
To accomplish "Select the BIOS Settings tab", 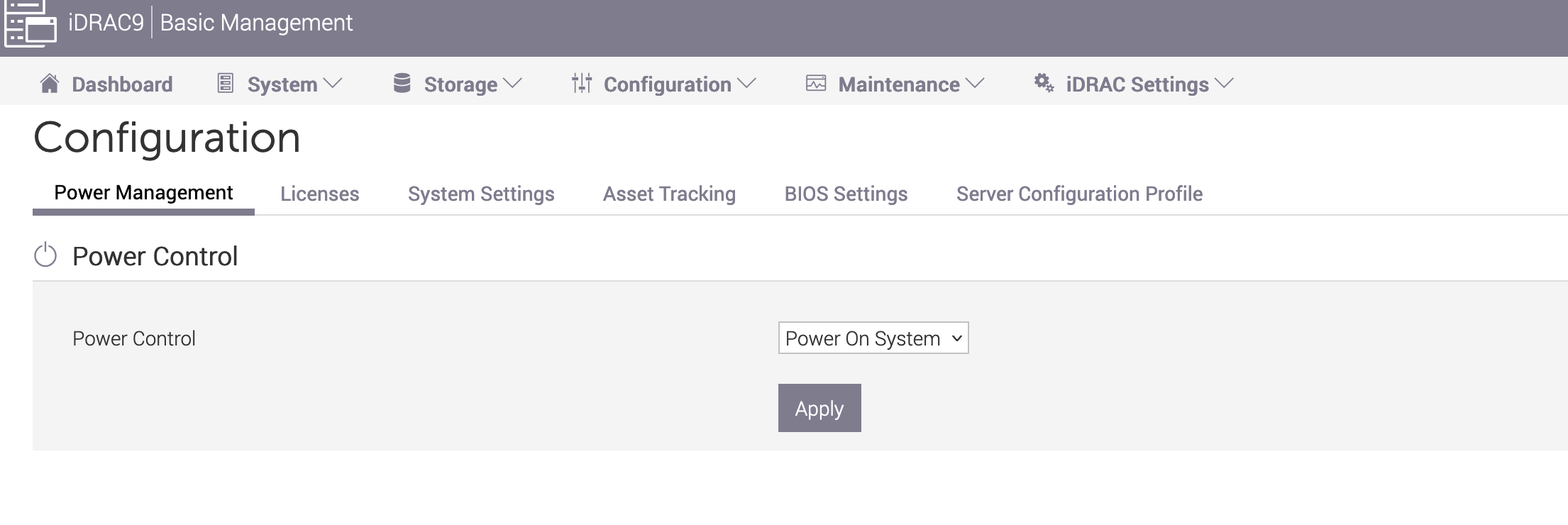I will pyautogui.click(x=846, y=194).
